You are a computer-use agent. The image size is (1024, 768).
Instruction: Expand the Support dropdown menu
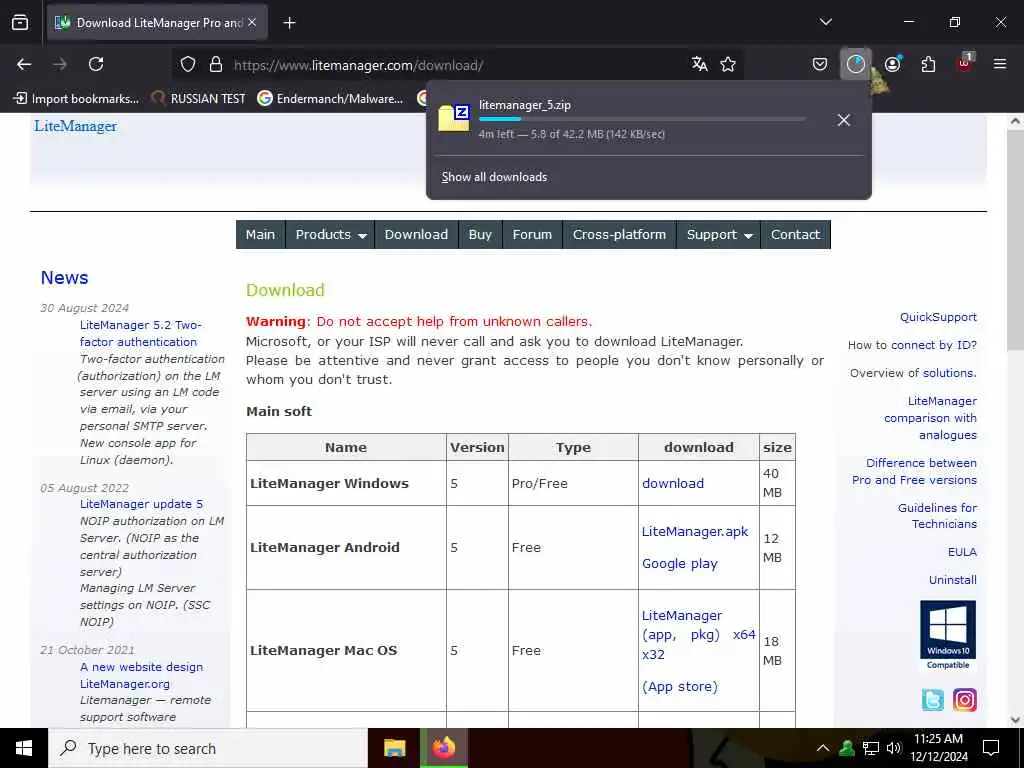coord(719,234)
